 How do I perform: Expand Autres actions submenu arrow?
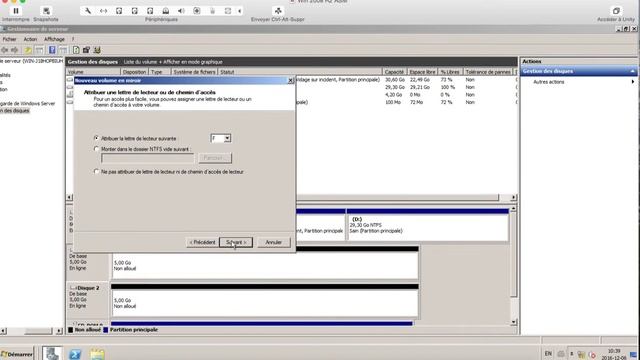pos(633,82)
